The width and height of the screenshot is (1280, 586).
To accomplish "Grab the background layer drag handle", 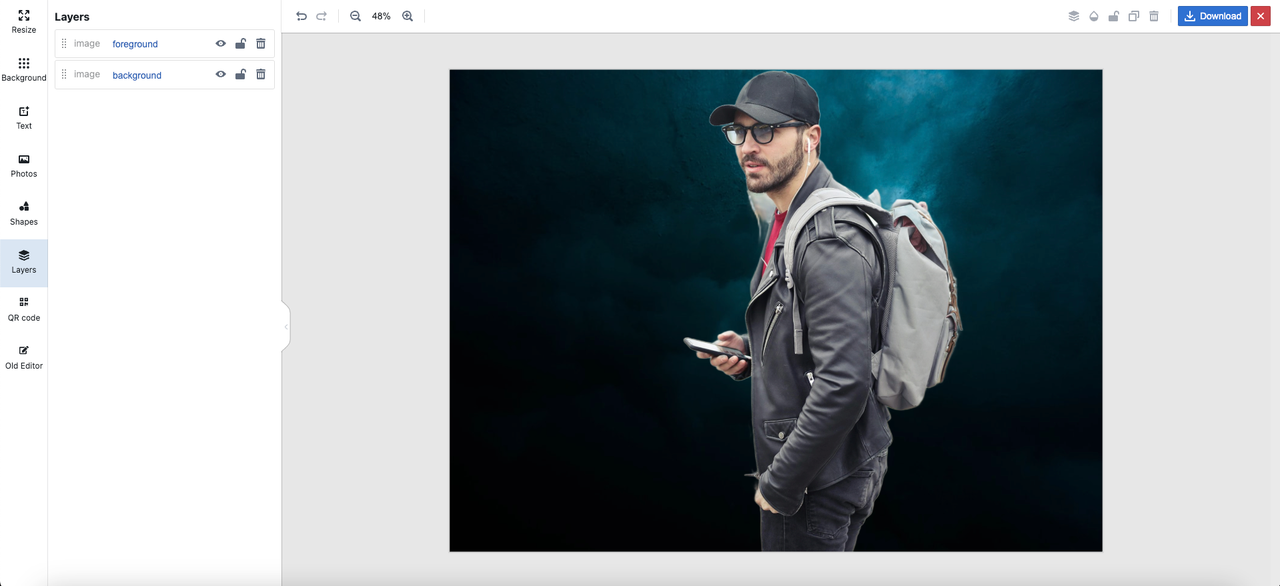I will pos(64,75).
